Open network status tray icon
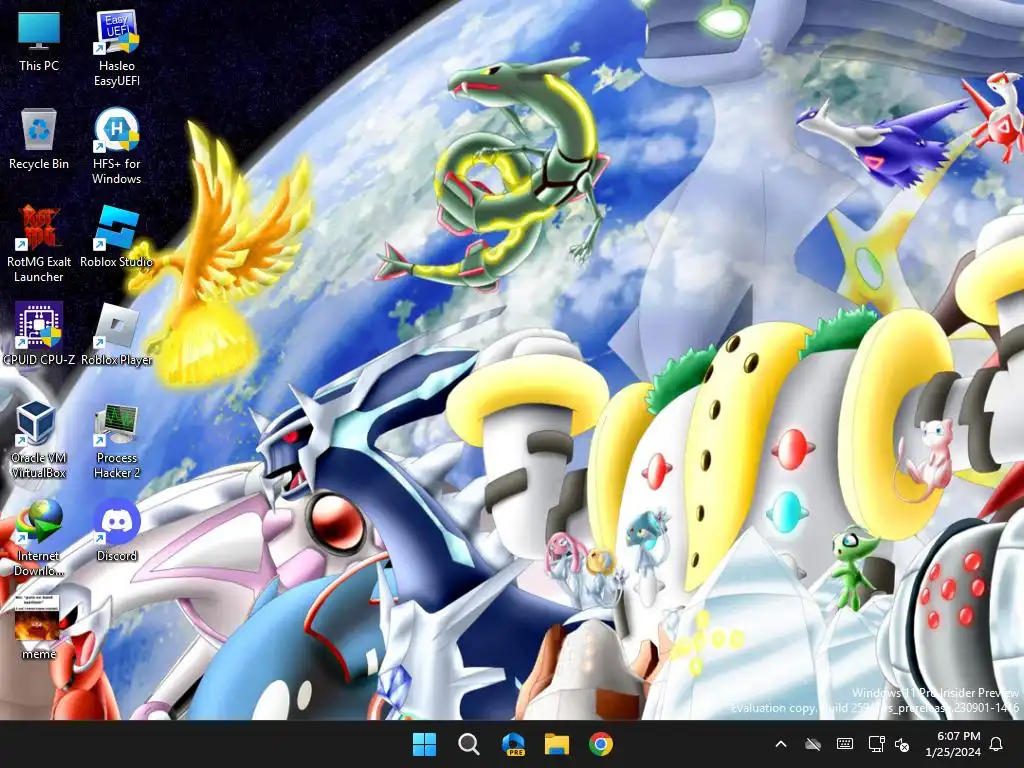Image resolution: width=1024 pixels, height=768 pixels. point(876,744)
